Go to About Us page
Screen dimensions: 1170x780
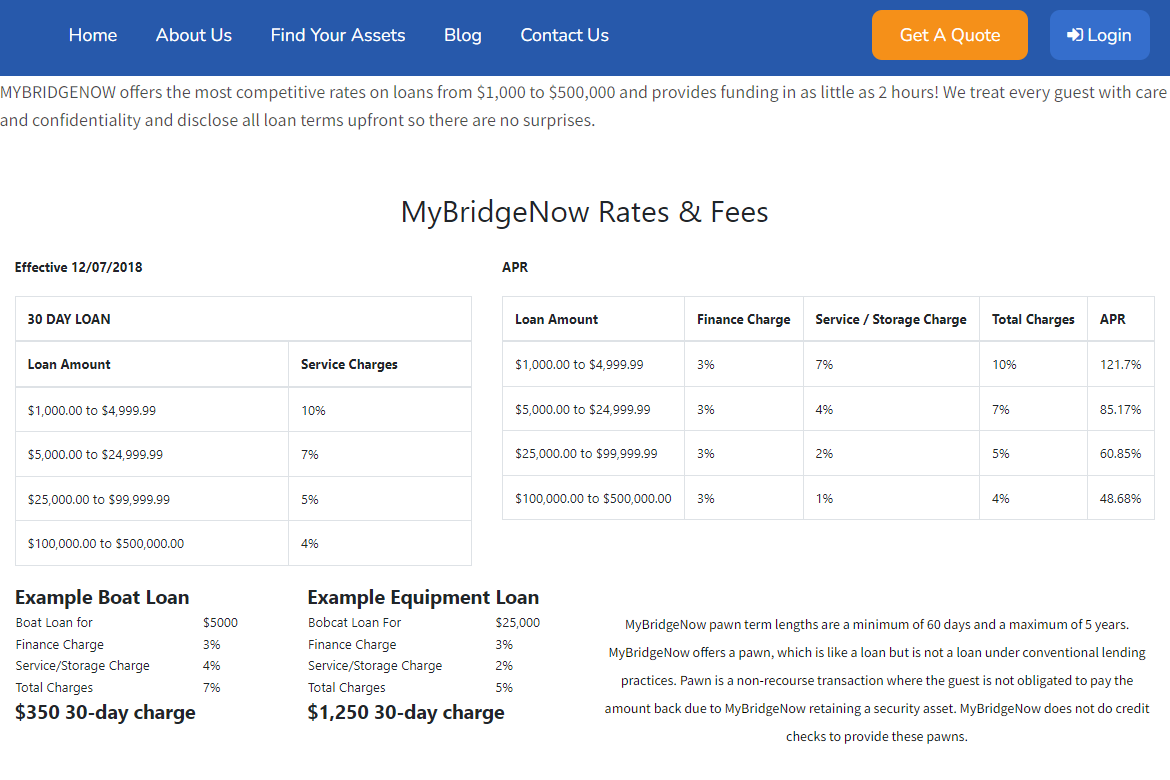pyautogui.click(x=193, y=35)
